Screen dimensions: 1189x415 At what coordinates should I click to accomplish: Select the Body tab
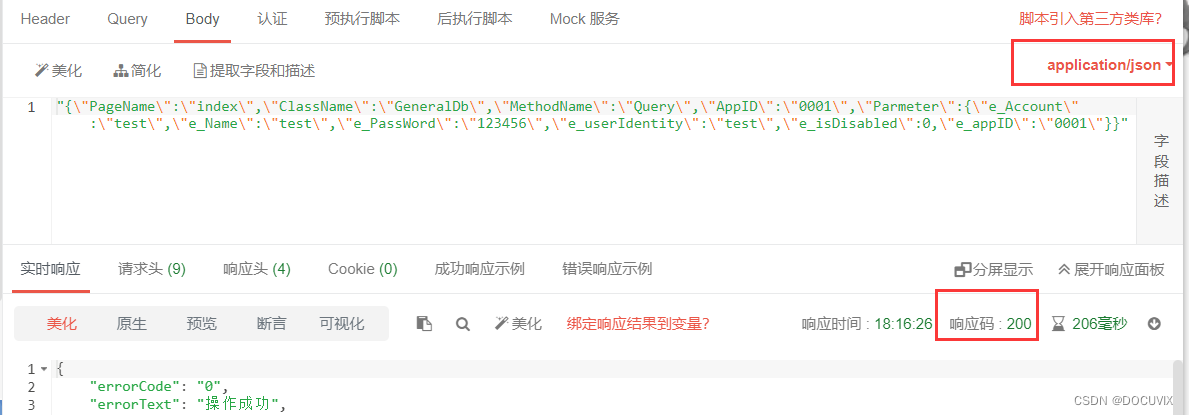click(x=202, y=19)
